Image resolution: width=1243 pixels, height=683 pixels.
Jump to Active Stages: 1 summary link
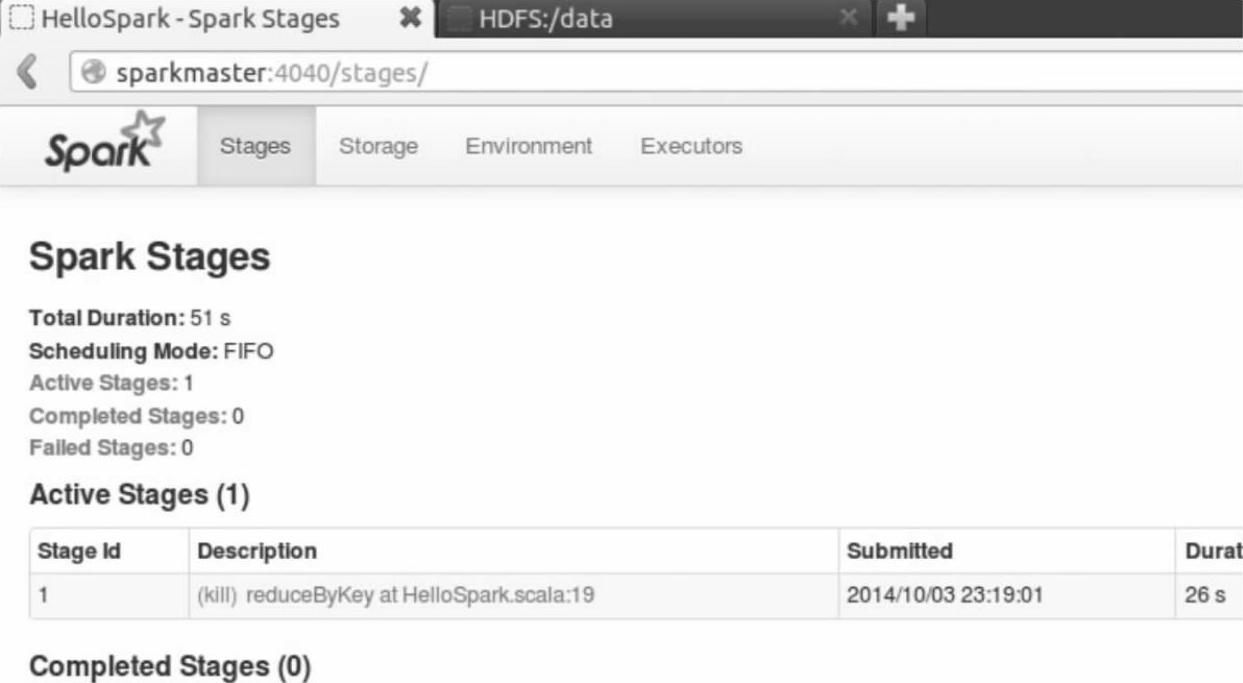click(x=111, y=383)
